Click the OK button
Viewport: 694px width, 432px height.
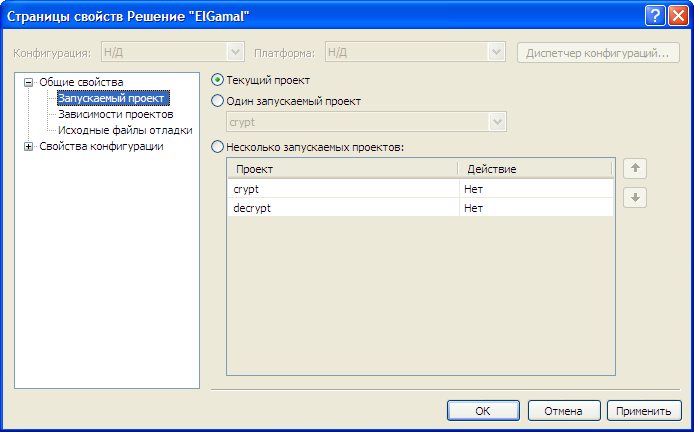pos(483,411)
